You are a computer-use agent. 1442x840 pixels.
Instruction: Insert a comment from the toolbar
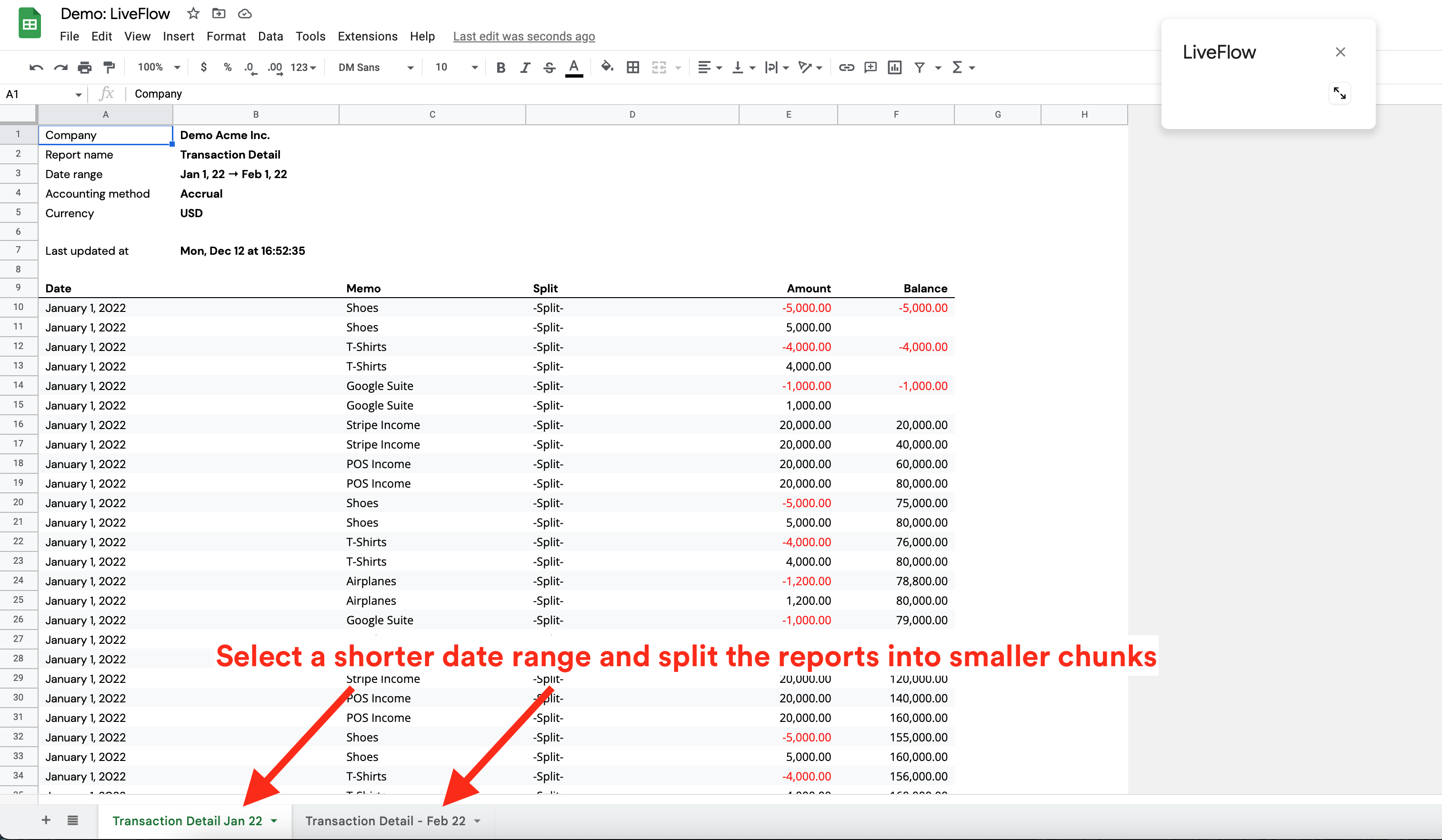pyautogui.click(x=871, y=68)
